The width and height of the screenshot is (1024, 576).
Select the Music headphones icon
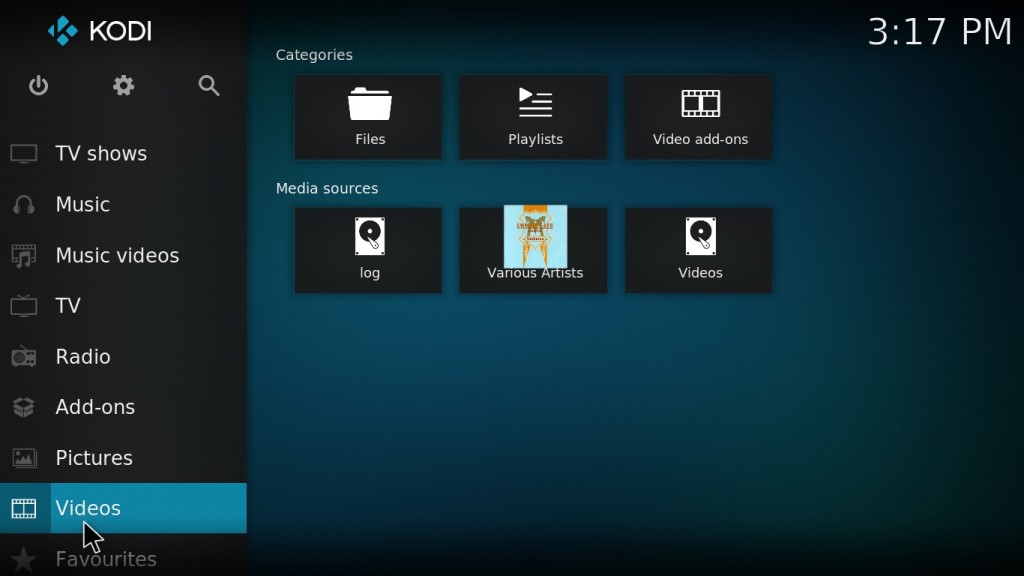24,204
